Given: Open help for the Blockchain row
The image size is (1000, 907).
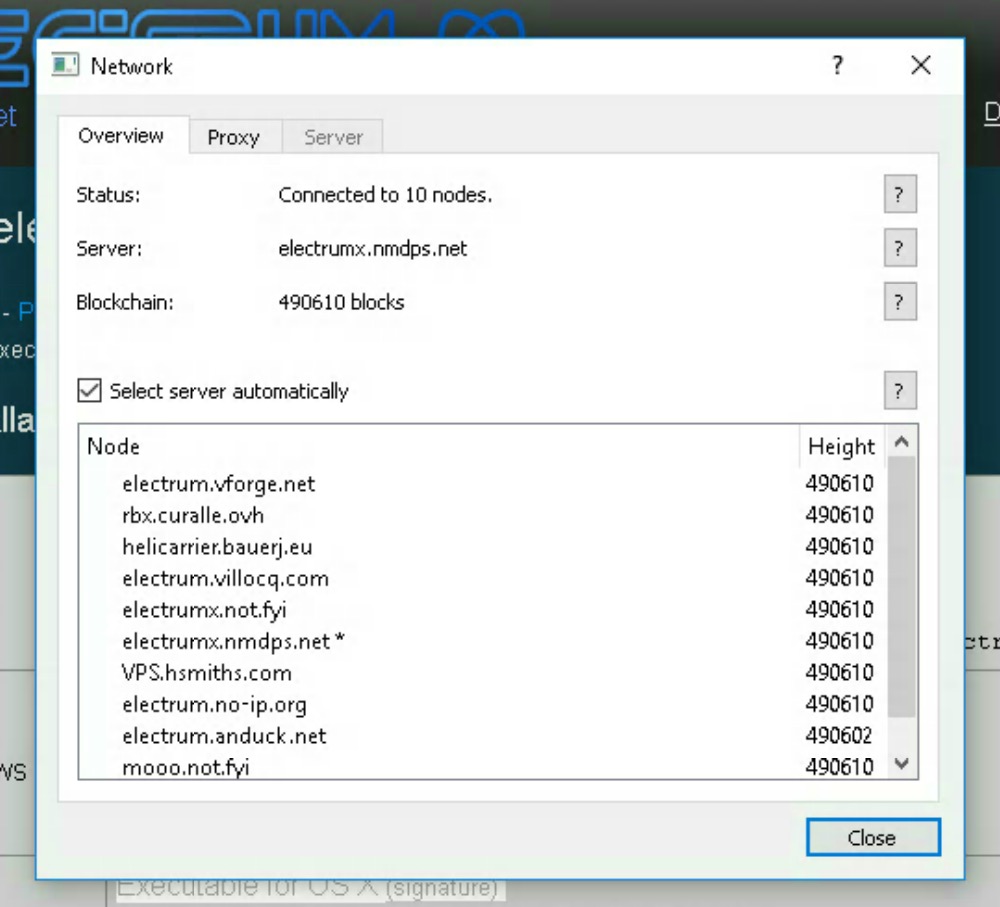Looking at the screenshot, I should coord(900,302).
